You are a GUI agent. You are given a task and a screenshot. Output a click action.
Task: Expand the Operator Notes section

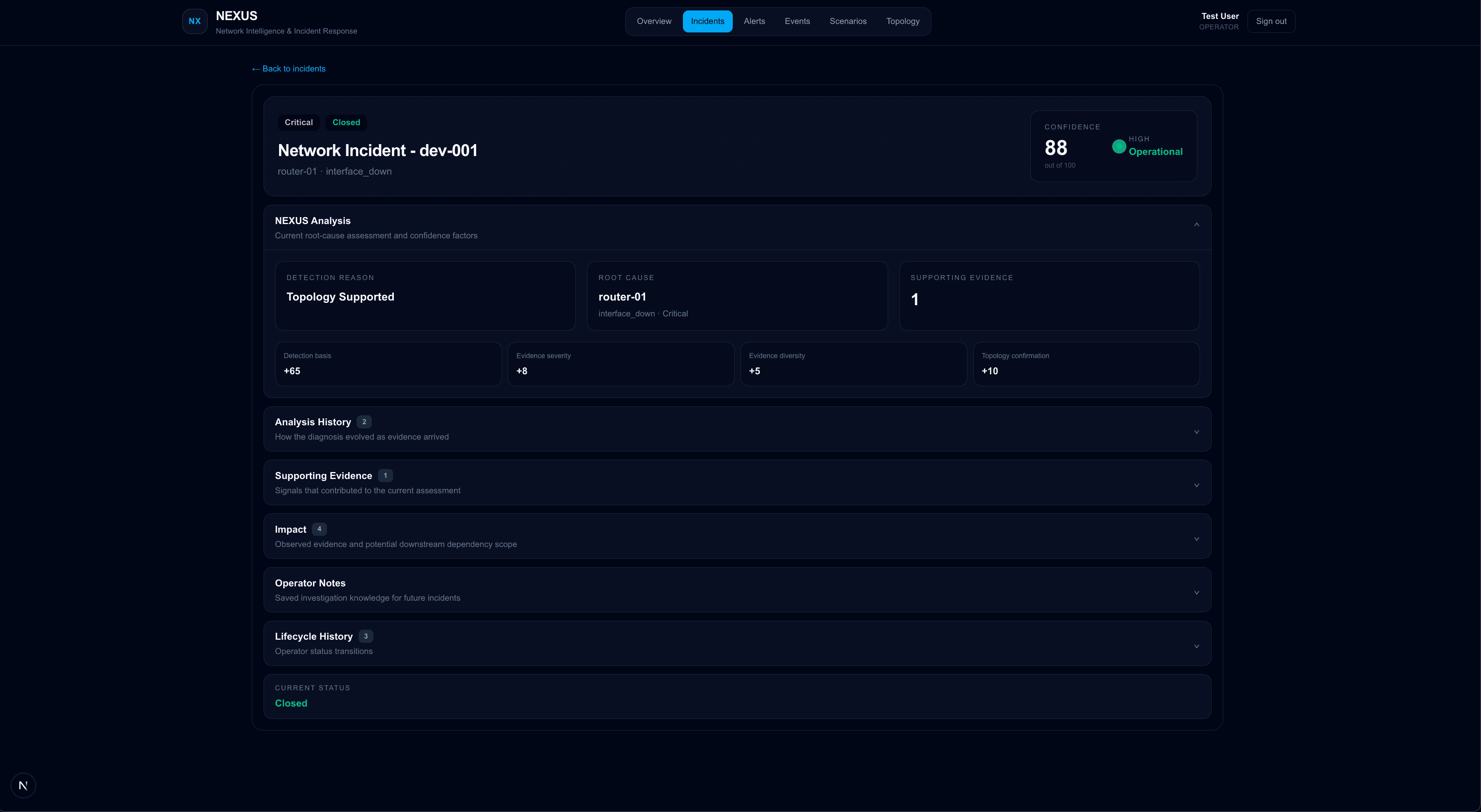(737, 589)
